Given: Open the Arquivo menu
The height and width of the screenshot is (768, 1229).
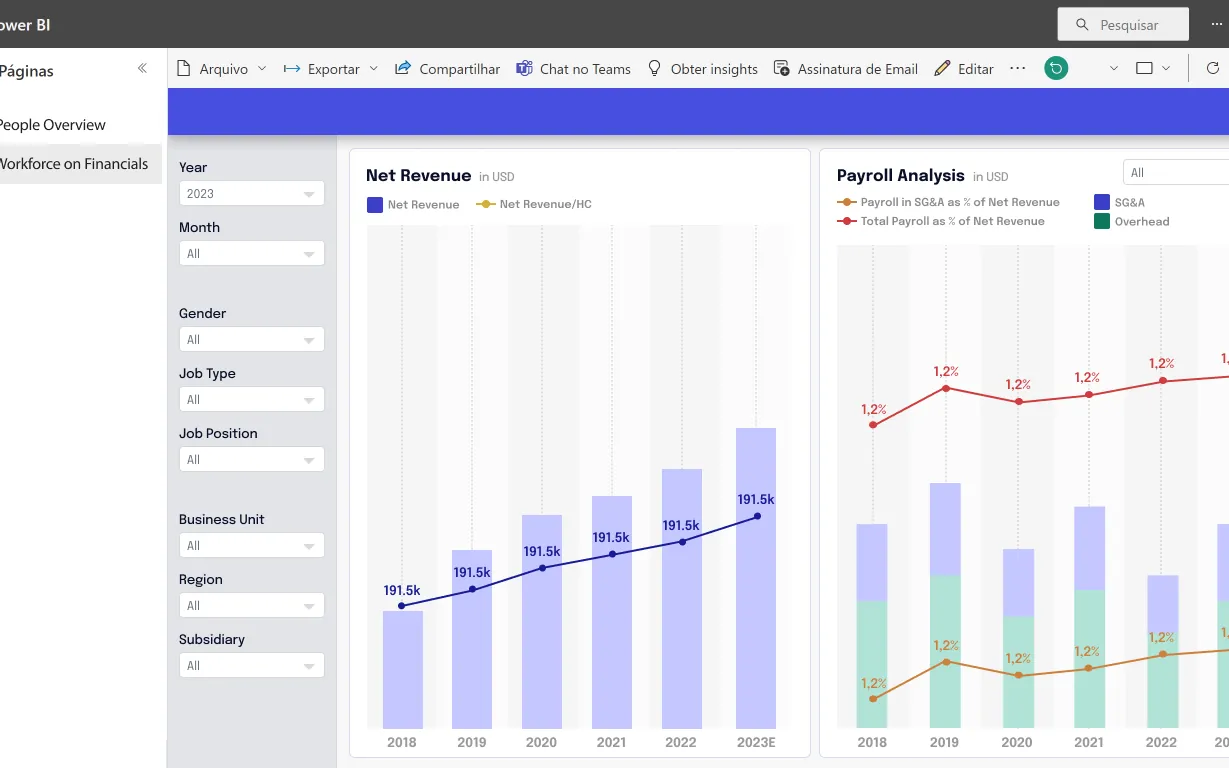Looking at the screenshot, I should point(221,69).
